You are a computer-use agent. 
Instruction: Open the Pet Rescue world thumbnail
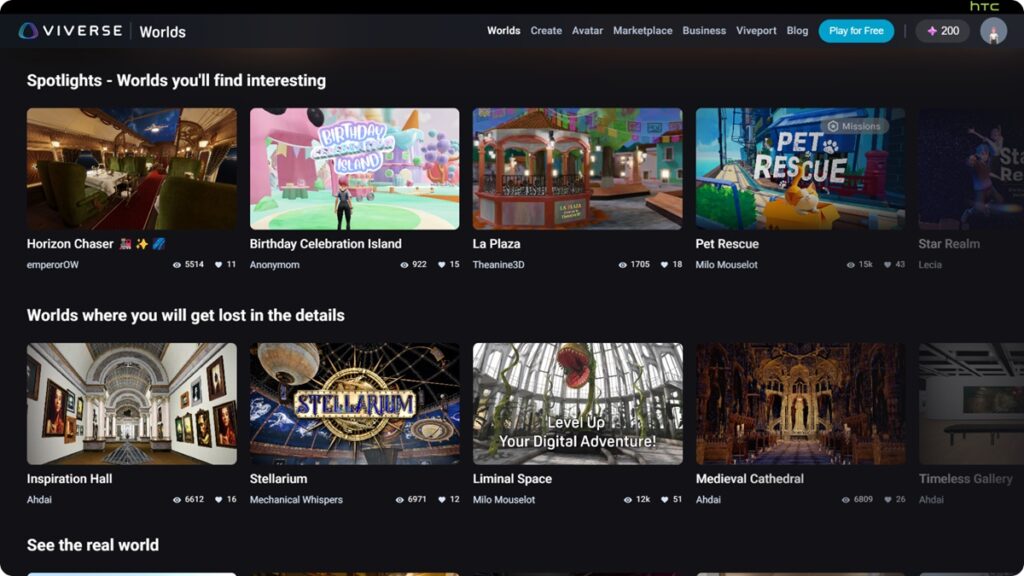[x=801, y=168]
